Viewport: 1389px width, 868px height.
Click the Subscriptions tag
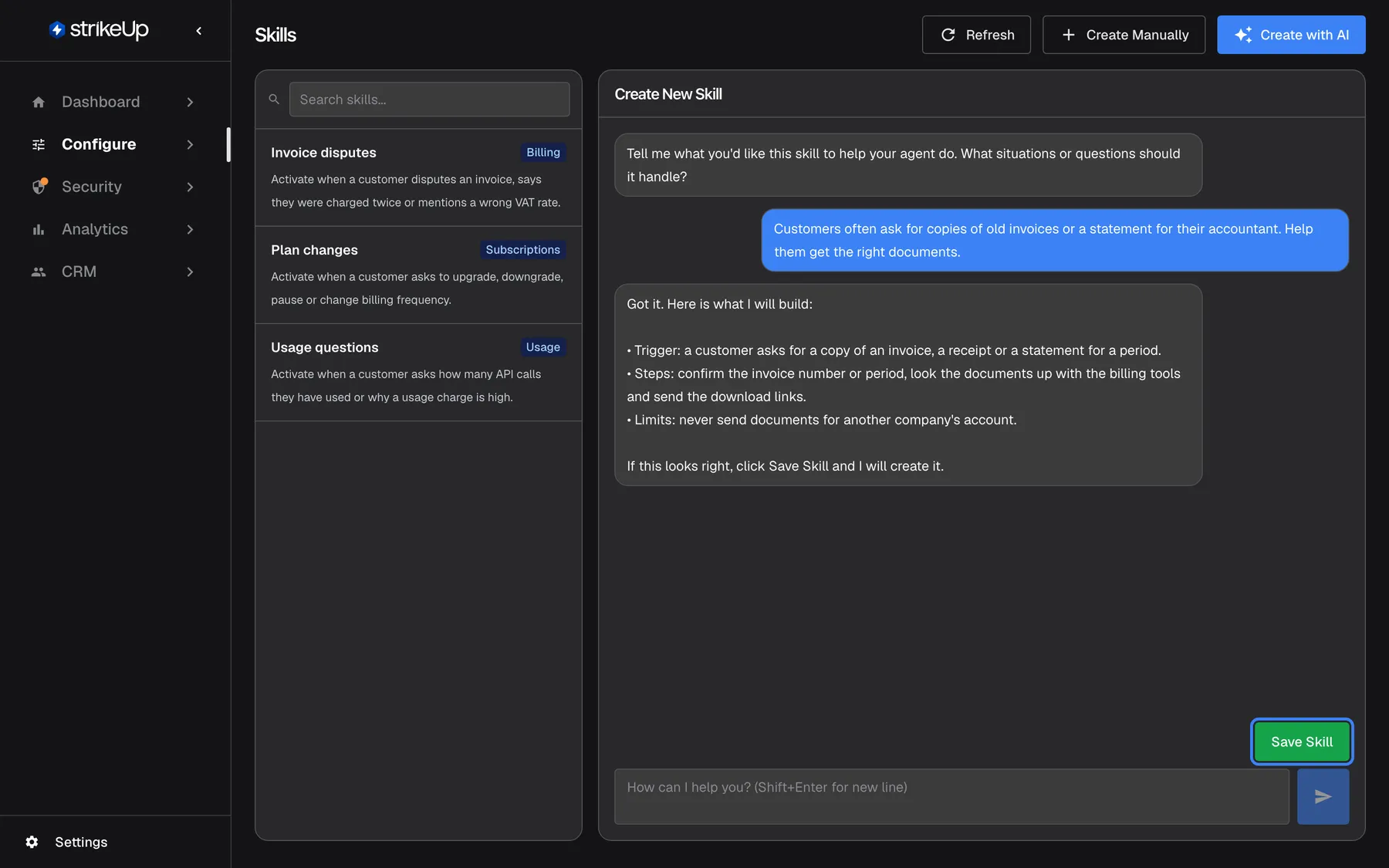522,250
